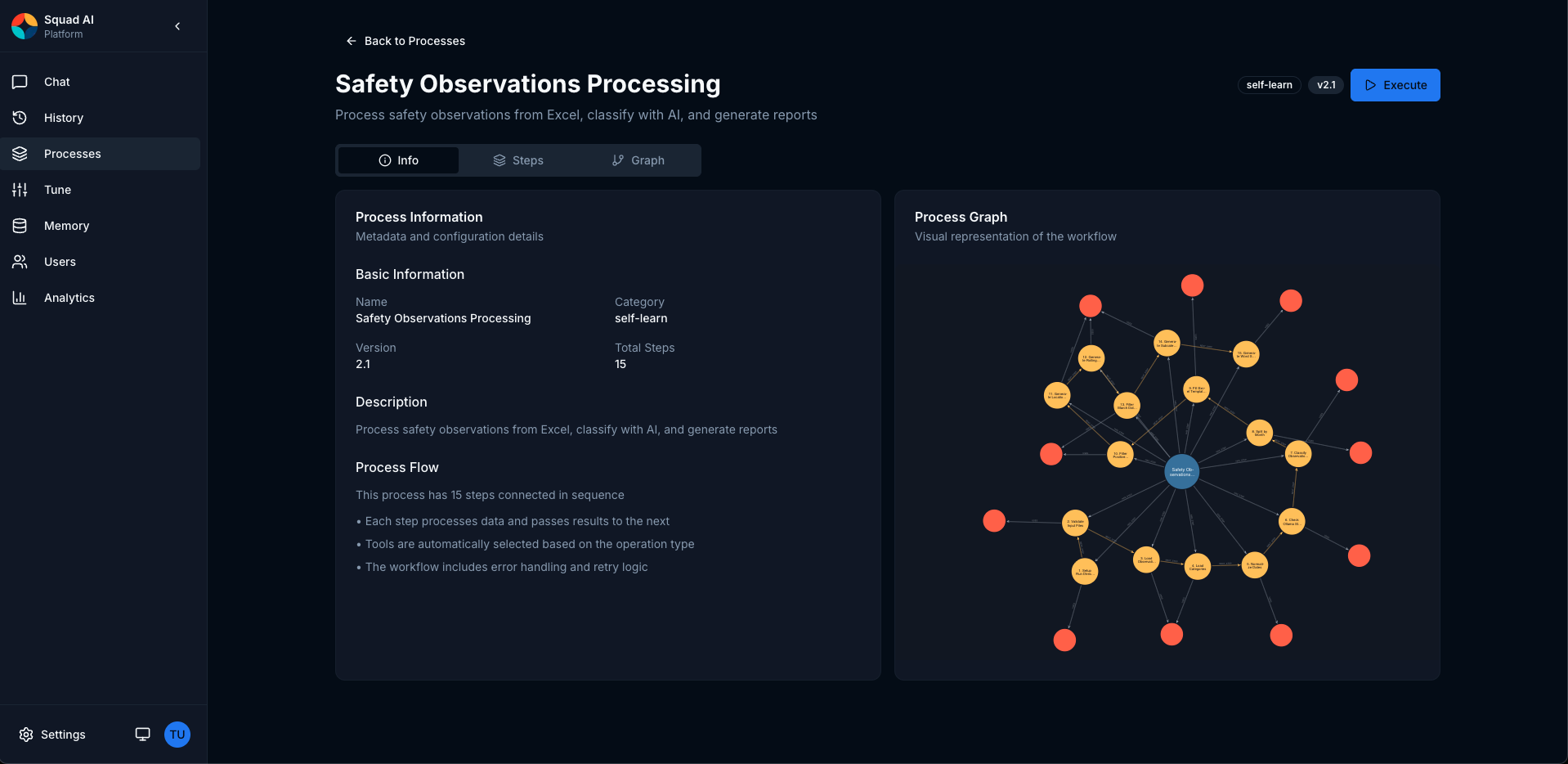Viewport: 1568px width, 764px height.
Task: Go to Tune settings in sidebar
Action: coord(57,190)
